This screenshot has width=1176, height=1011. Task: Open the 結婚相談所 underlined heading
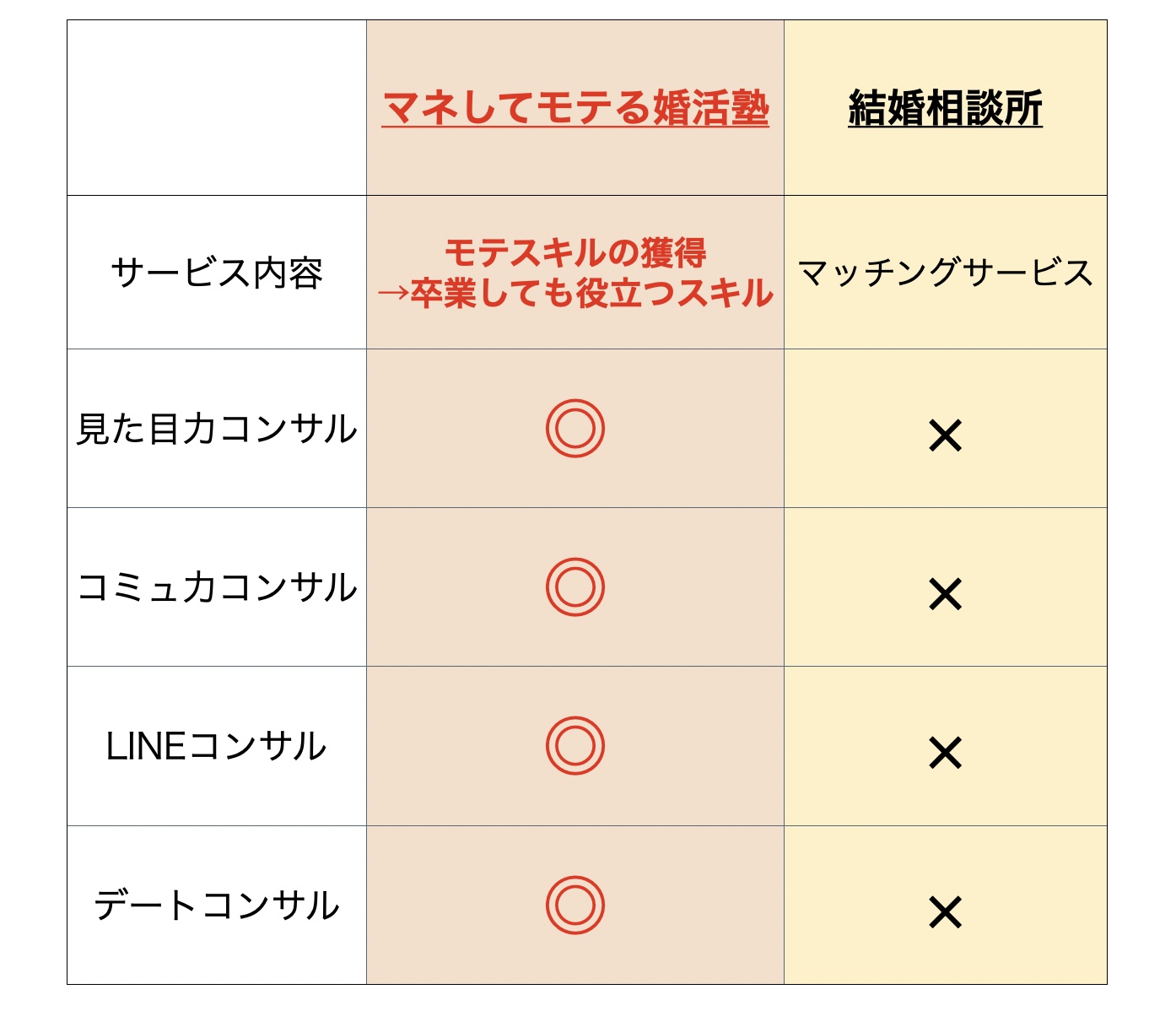click(945, 109)
